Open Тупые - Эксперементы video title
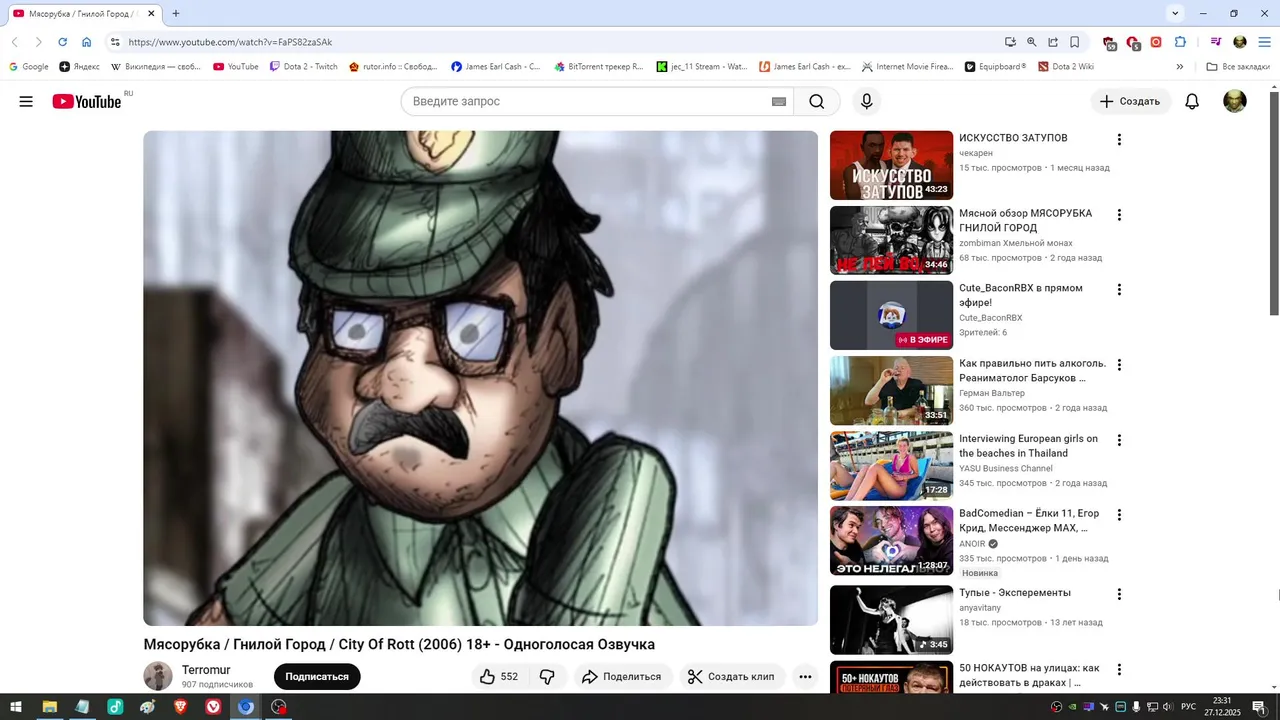The width and height of the screenshot is (1280, 720). [x=1015, y=593]
